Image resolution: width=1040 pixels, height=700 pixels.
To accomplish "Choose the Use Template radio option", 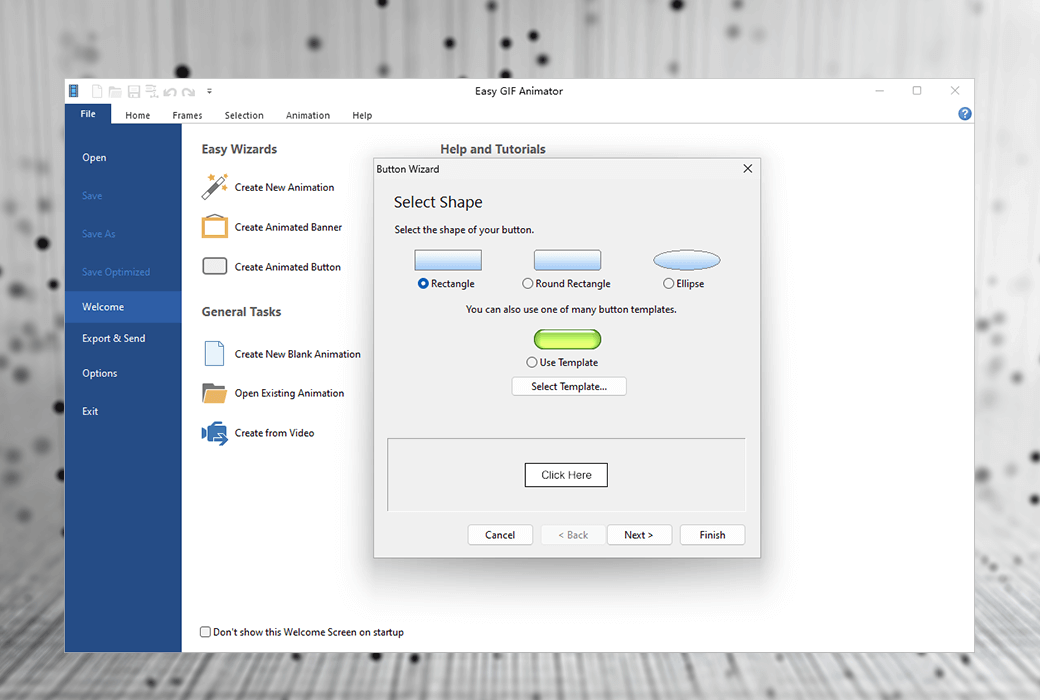I will [x=531, y=362].
